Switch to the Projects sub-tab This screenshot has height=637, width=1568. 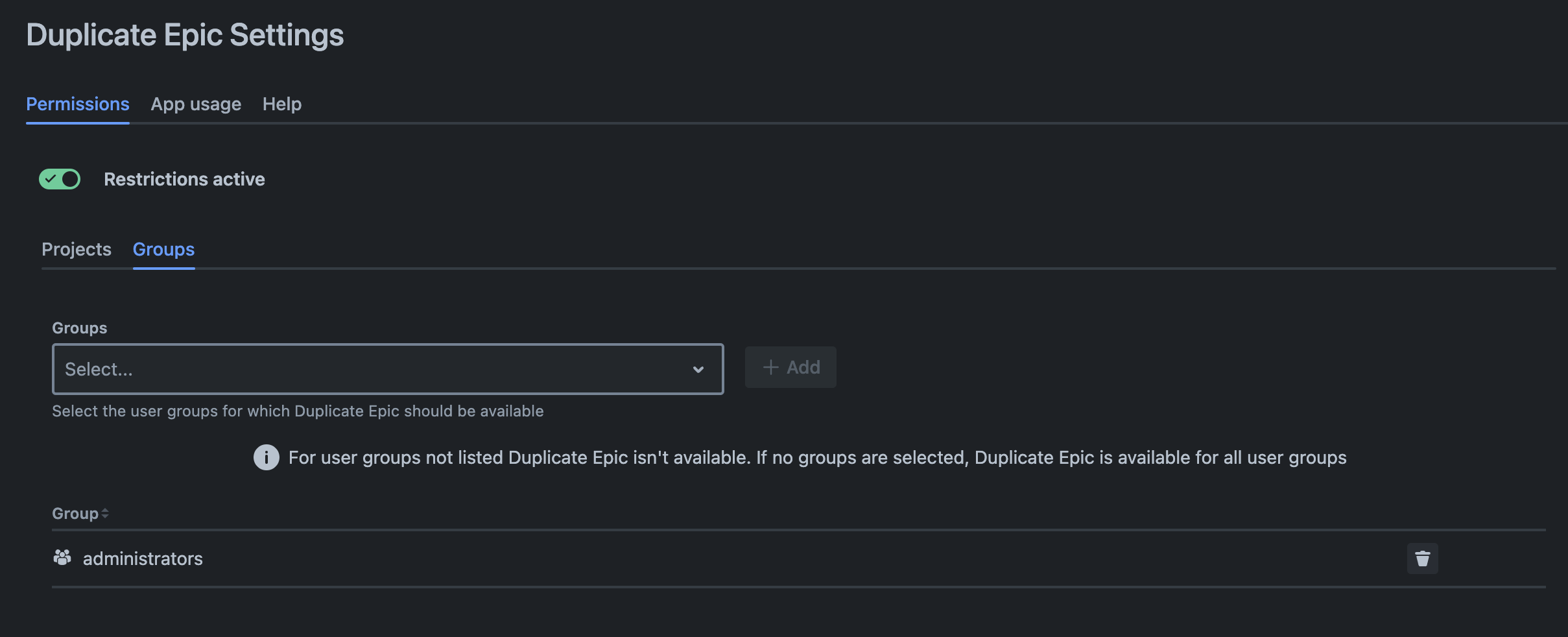(x=77, y=249)
